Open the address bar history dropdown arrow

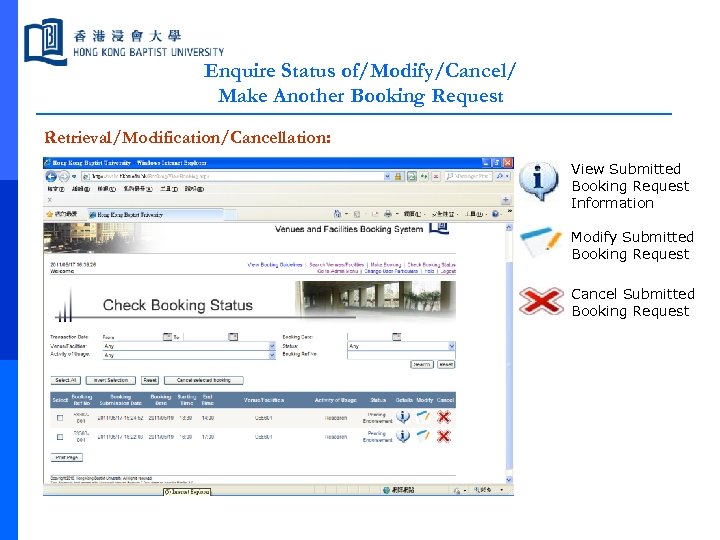point(387,176)
